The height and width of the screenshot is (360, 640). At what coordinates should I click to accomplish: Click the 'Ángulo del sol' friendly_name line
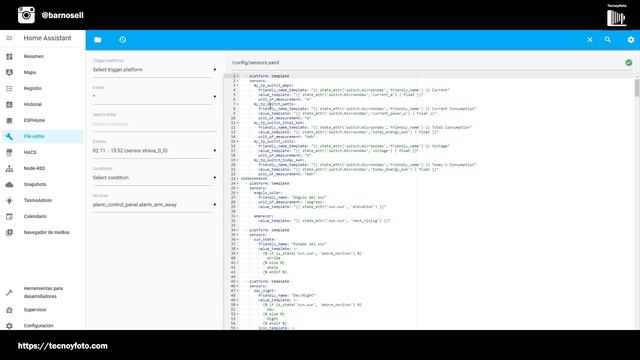tap(292, 197)
